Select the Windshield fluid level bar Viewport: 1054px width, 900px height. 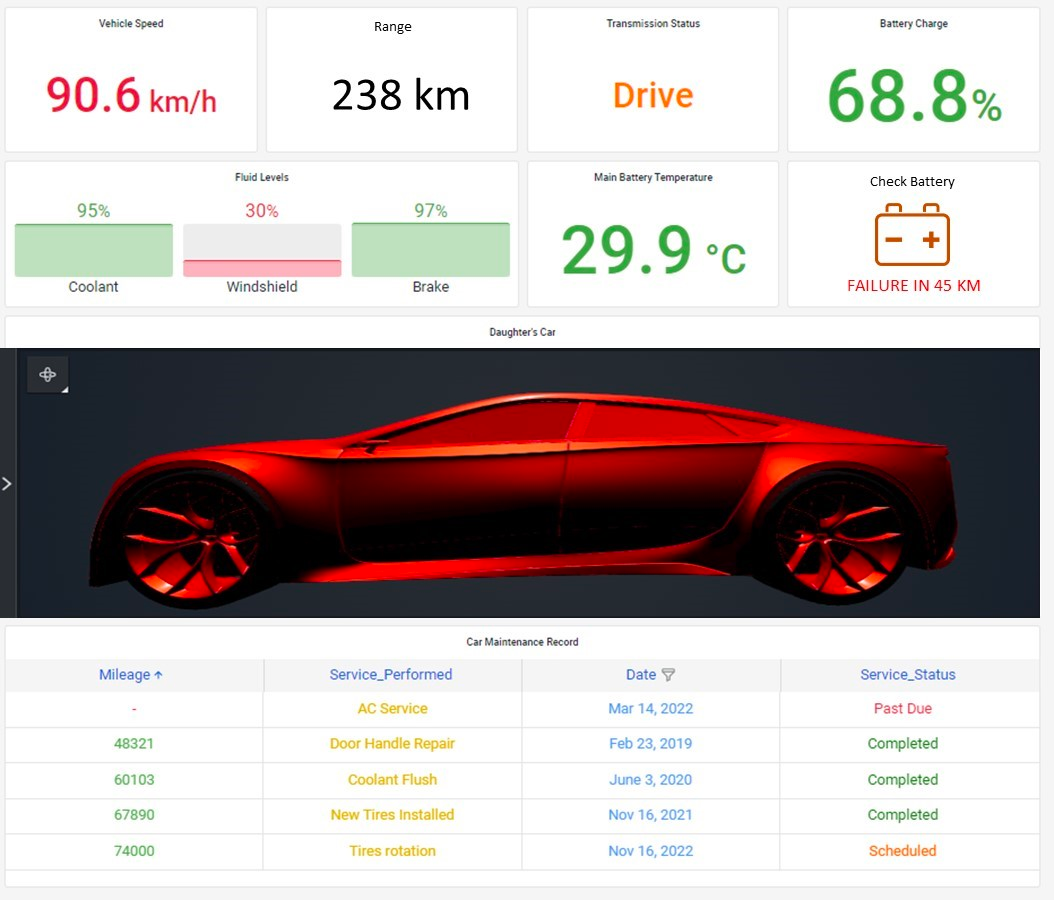pyautogui.click(x=262, y=250)
